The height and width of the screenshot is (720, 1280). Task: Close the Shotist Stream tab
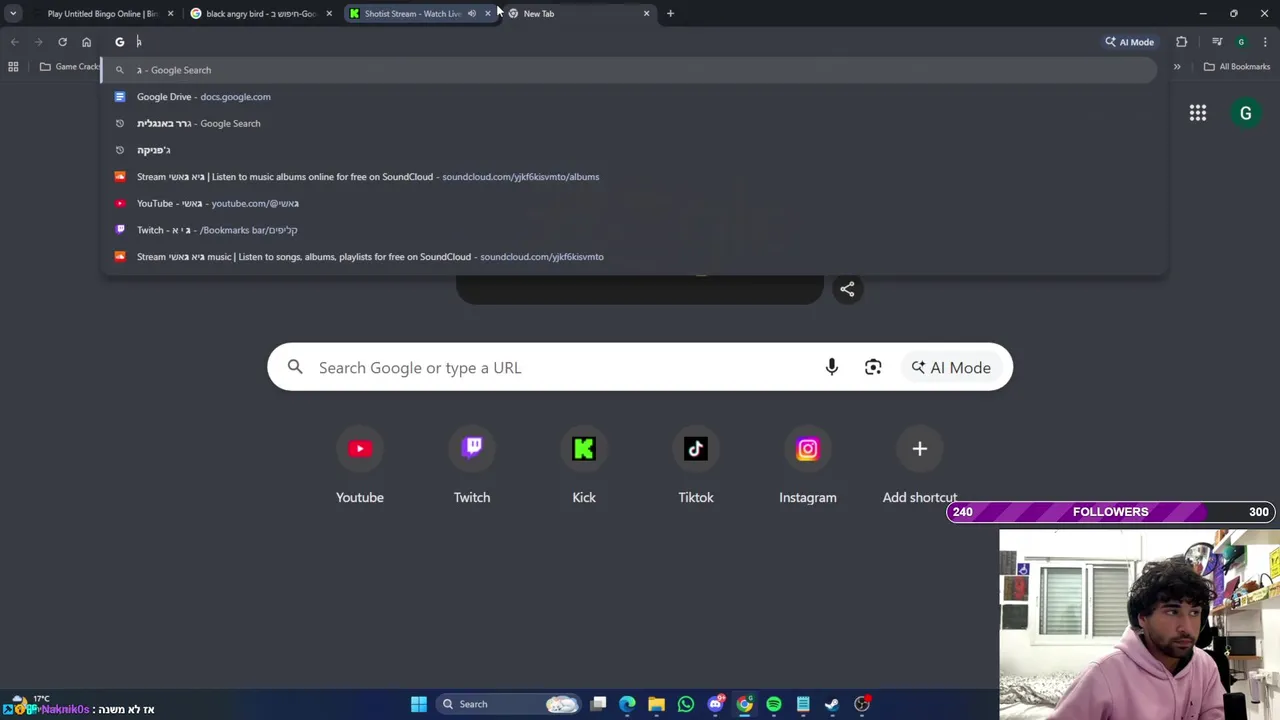click(487, 14)
